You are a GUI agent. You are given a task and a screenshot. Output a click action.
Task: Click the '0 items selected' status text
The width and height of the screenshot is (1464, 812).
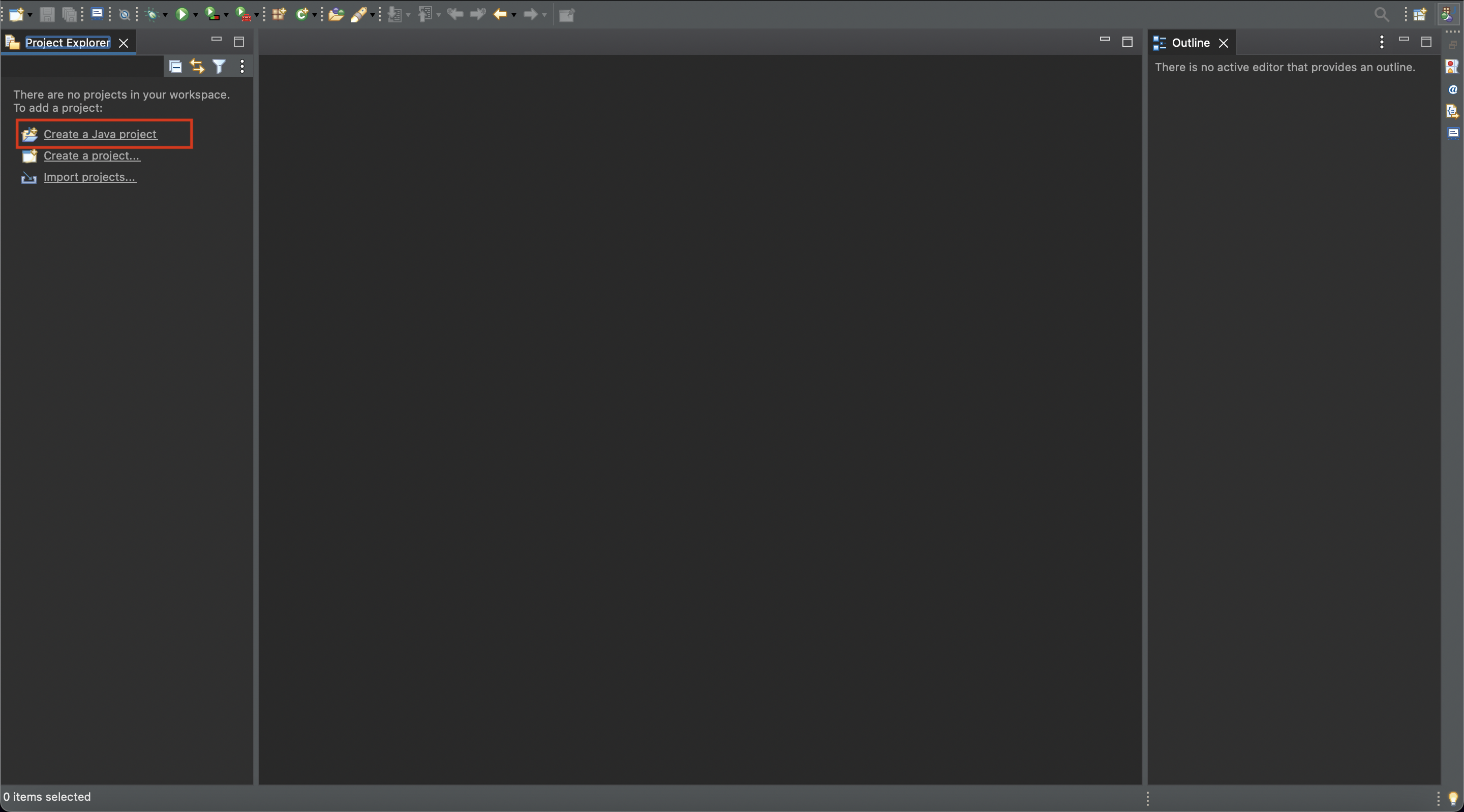pos(47,797)
